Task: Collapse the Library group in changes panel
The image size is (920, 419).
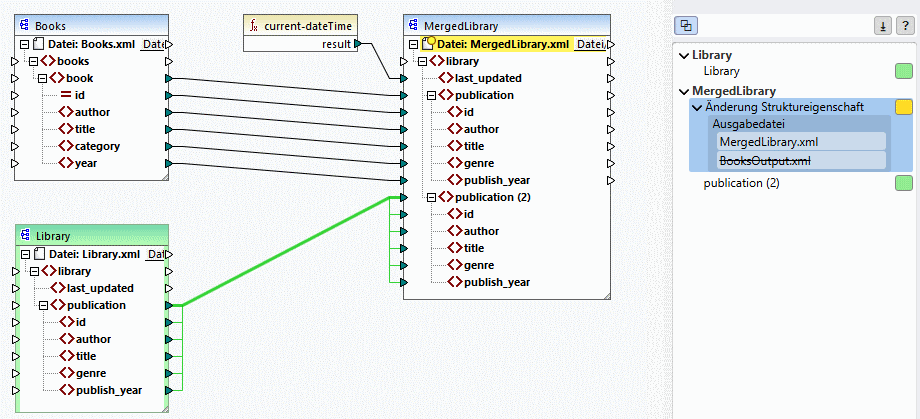Action: [x=684, y=56]
